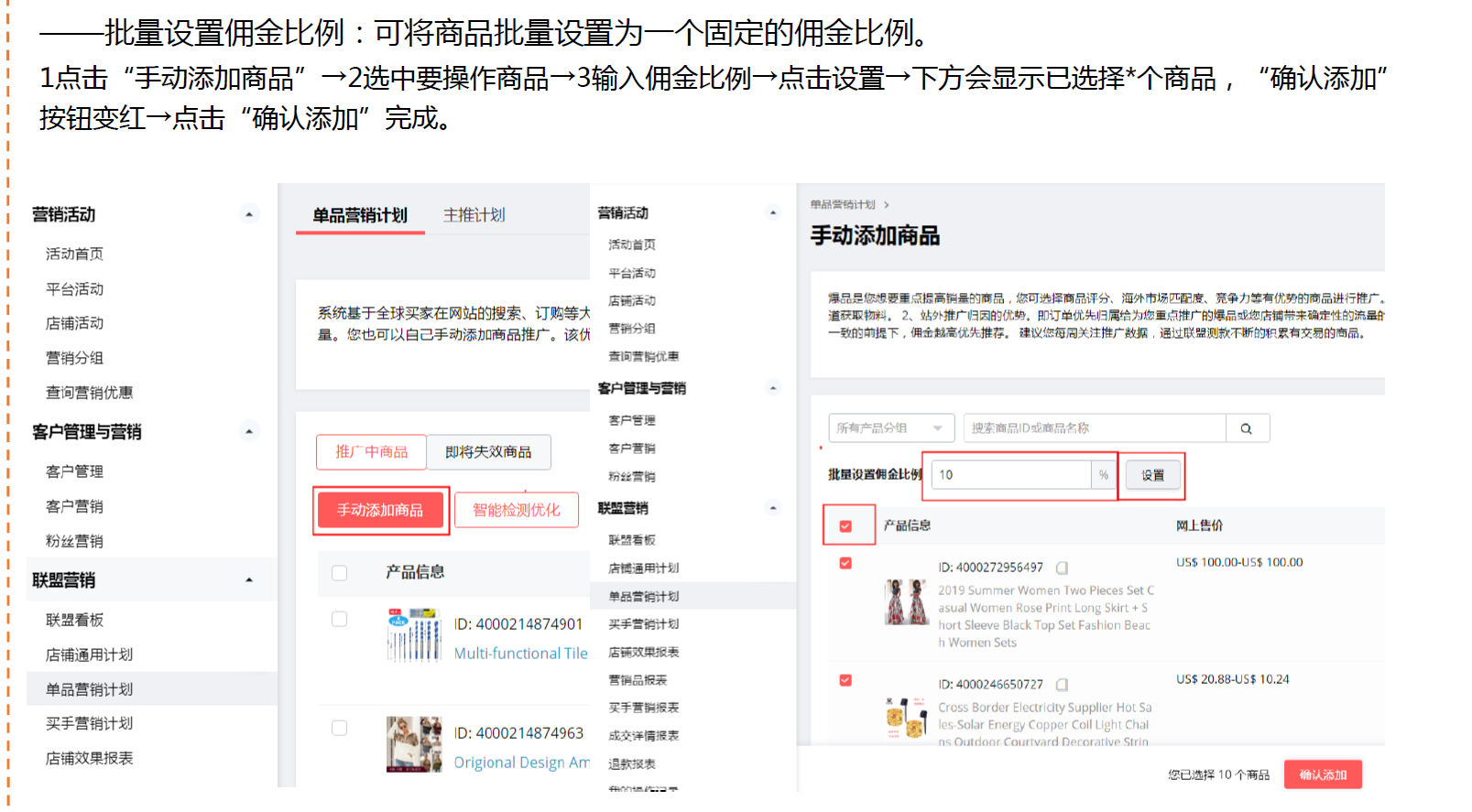Select 即将失效商品 tab button
1472x812 pixels.
click(x=488, y=452)
